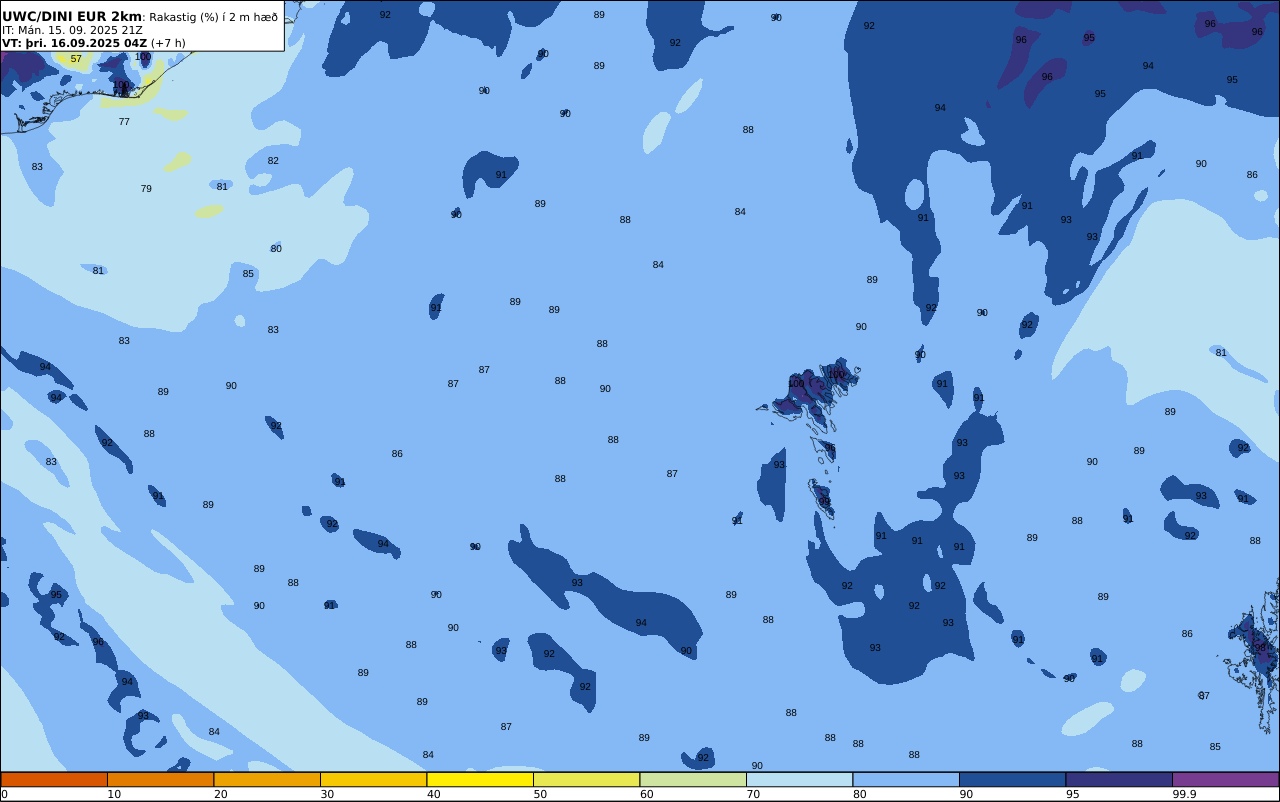The height and width of the screenshot is (802, 1280).
Task: Click the "99.9" tick label in legend
Action: [x=1185, y=794]
